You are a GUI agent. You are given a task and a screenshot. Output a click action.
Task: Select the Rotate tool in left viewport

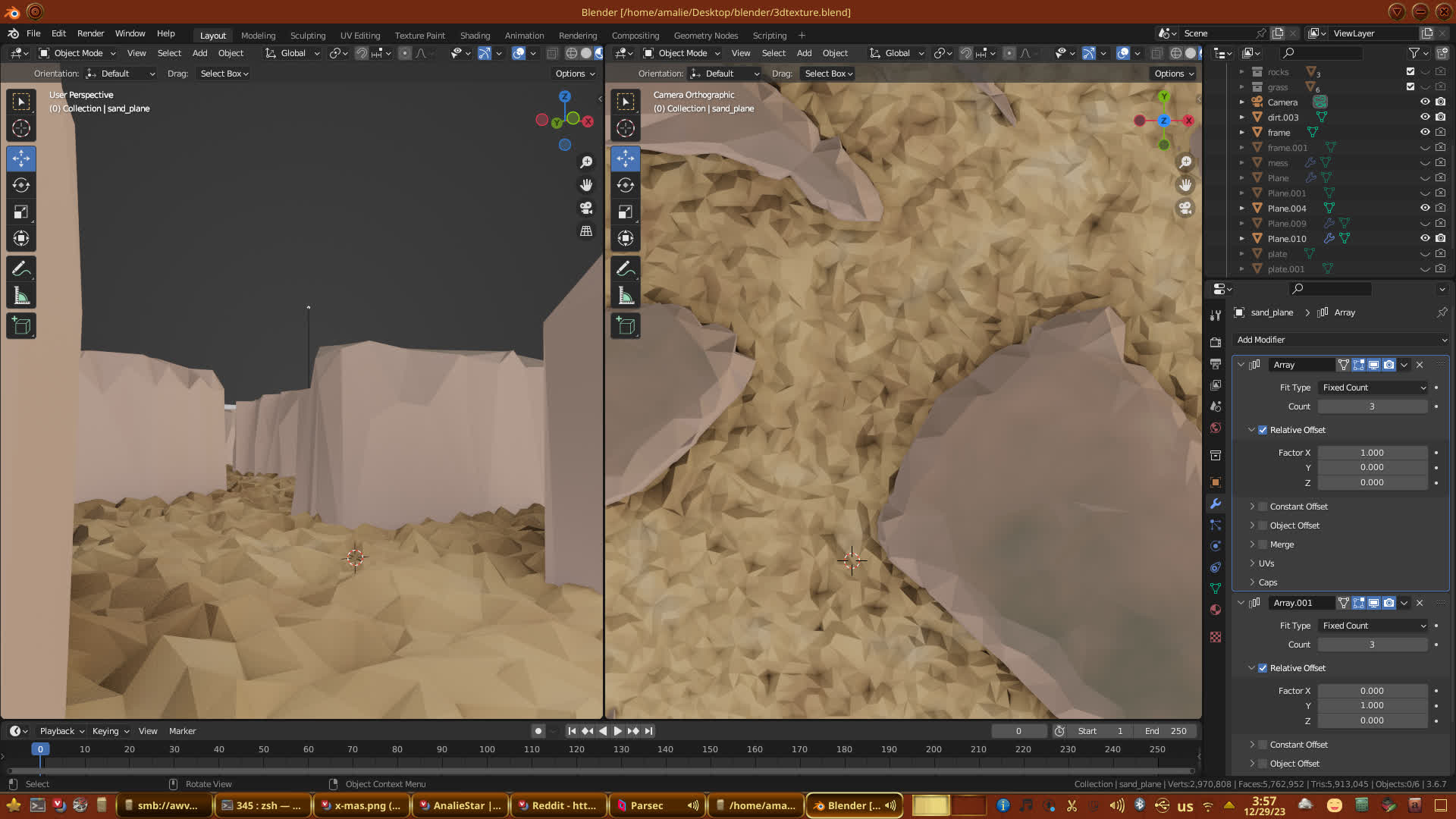coord(21,186)
